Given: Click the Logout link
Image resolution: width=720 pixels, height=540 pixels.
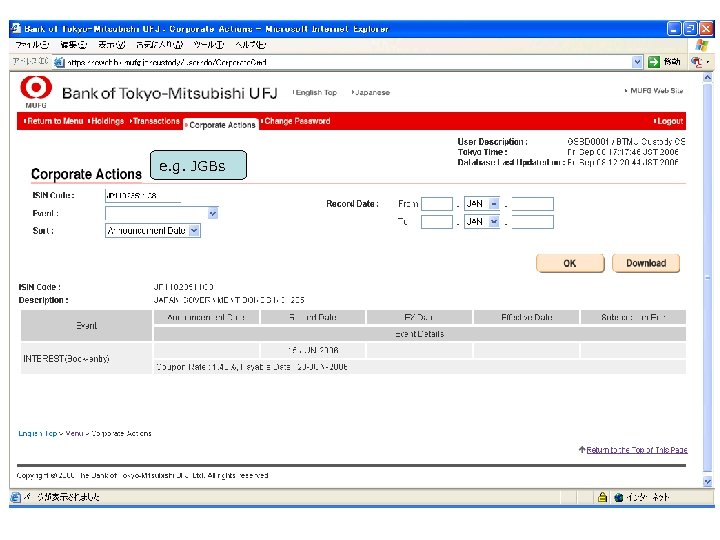Looking at the screenshot, I should click(x=669, y=121).
